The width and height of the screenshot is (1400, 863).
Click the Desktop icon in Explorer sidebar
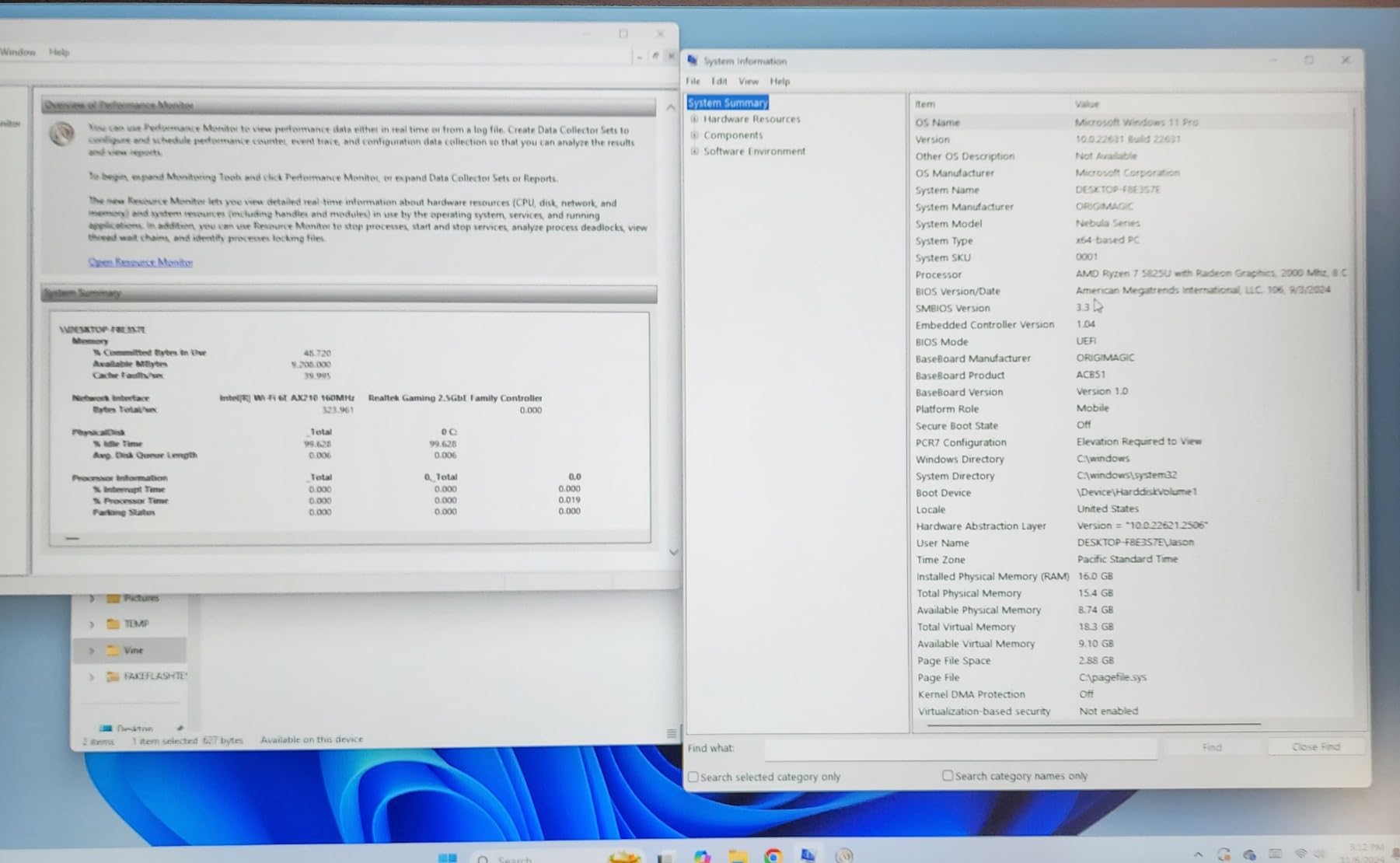[106, 728]
